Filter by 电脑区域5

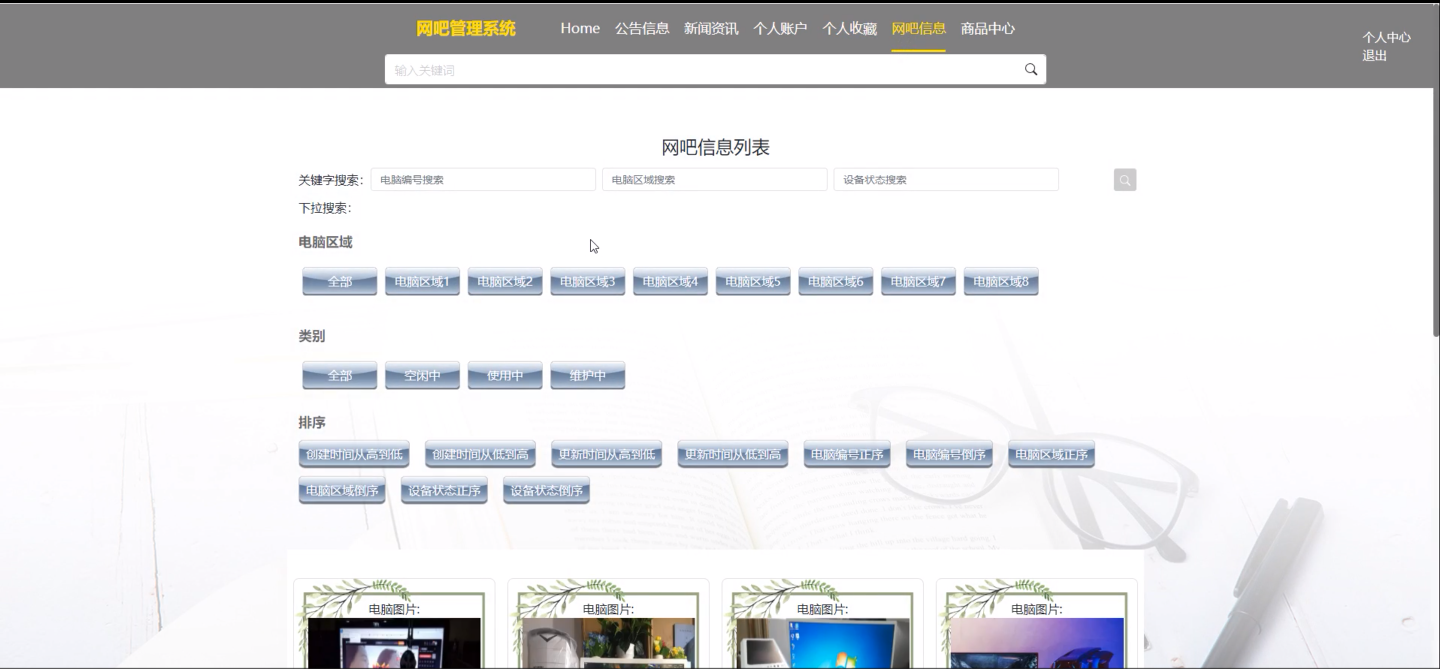coord(753,282)
